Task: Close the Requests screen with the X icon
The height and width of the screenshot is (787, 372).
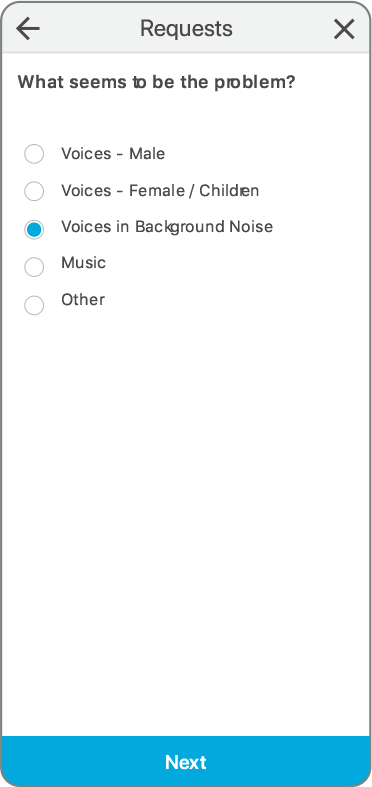Action: coord(344,29)
